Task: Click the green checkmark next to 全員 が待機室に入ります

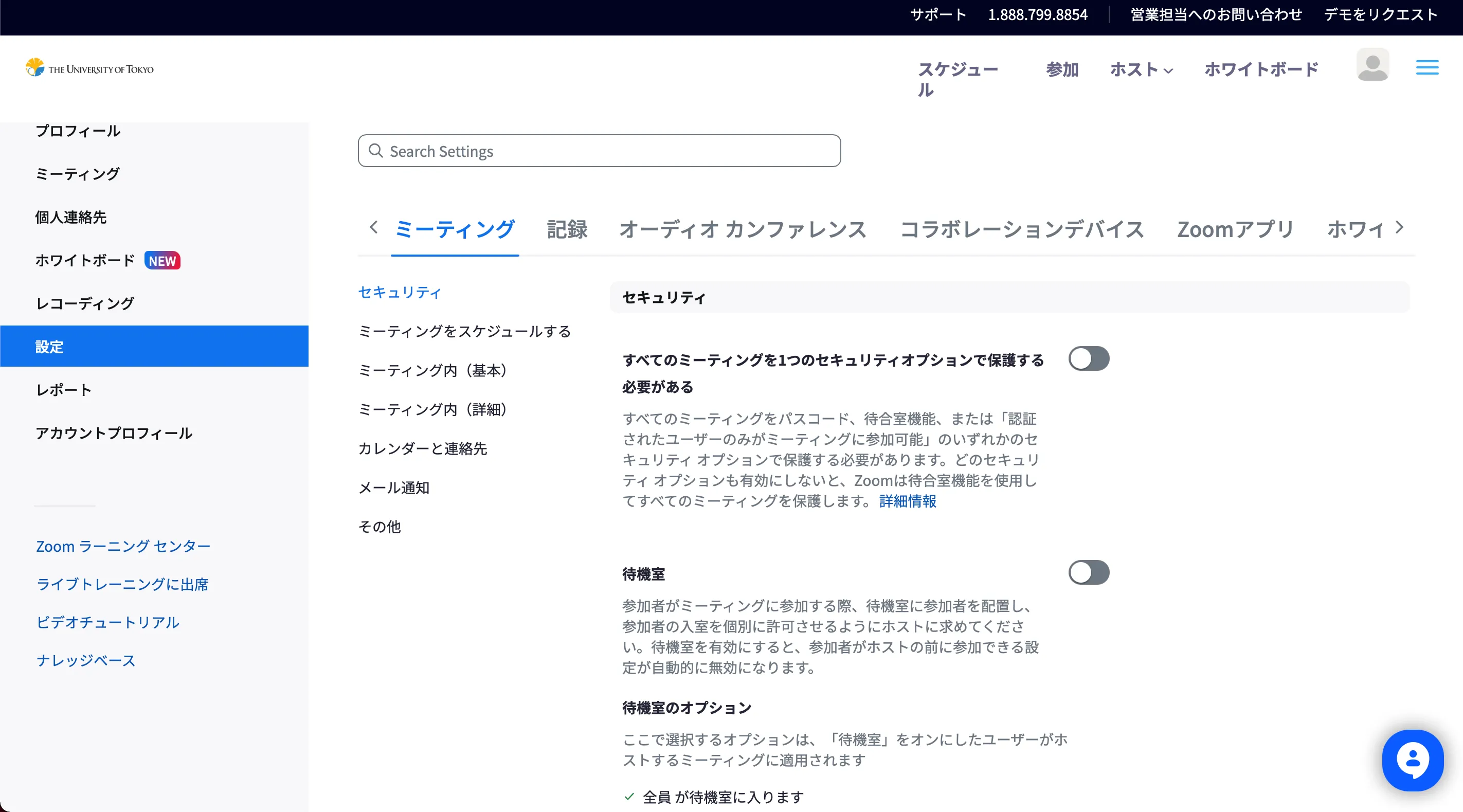Action: 629,797
